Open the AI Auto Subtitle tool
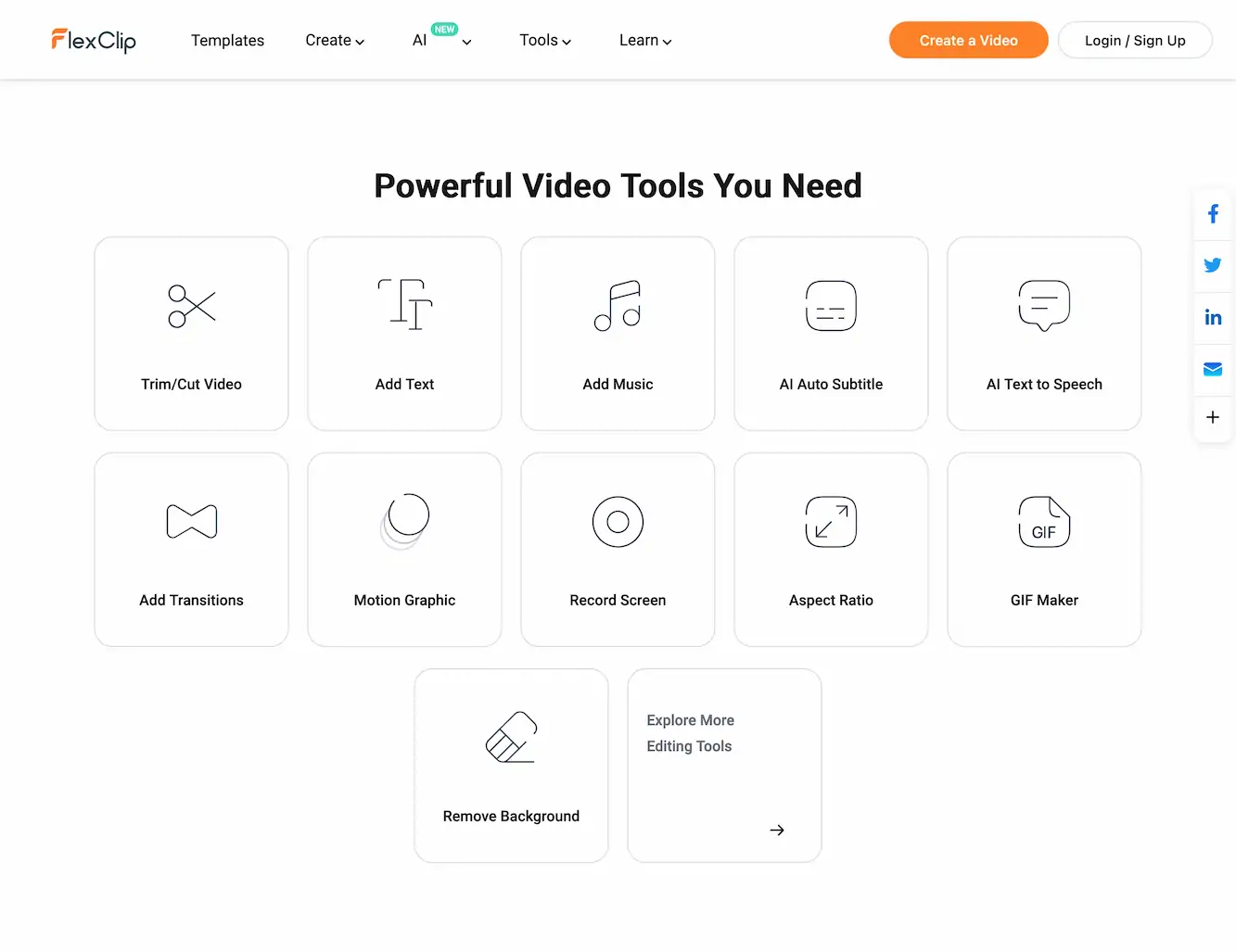Viewport: 1236px width, 952px height. [831, 334]
